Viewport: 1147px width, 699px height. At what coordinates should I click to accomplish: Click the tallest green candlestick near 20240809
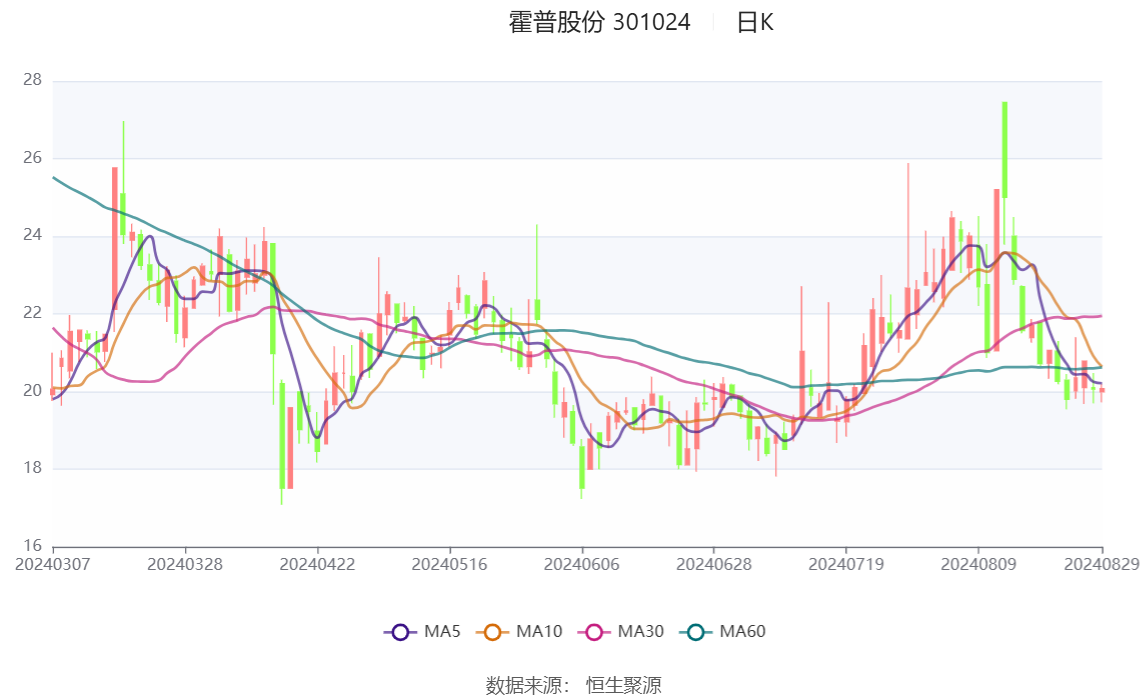[1005, 150]
